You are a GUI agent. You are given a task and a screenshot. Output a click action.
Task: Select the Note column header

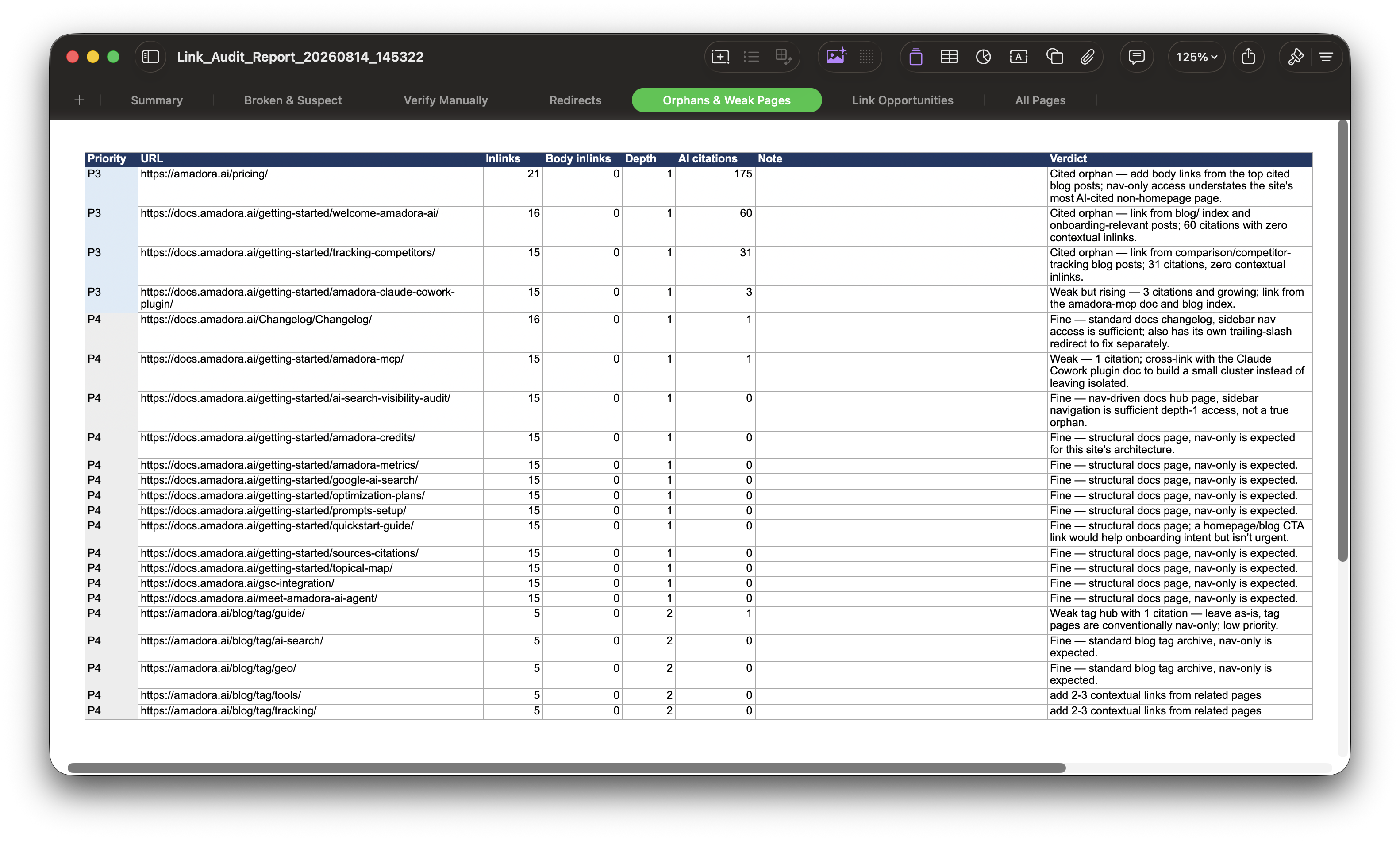tap(901, 158)
